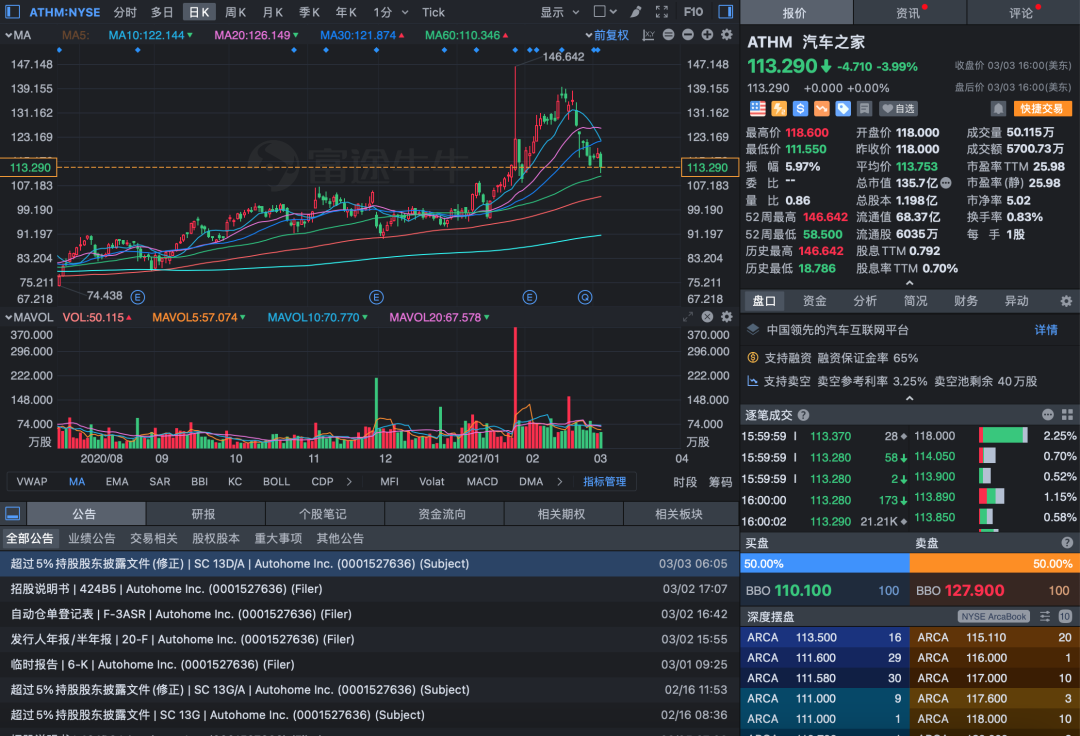Open the chart layout square selector
1080x736 pixels.
[x=605, y=12]
